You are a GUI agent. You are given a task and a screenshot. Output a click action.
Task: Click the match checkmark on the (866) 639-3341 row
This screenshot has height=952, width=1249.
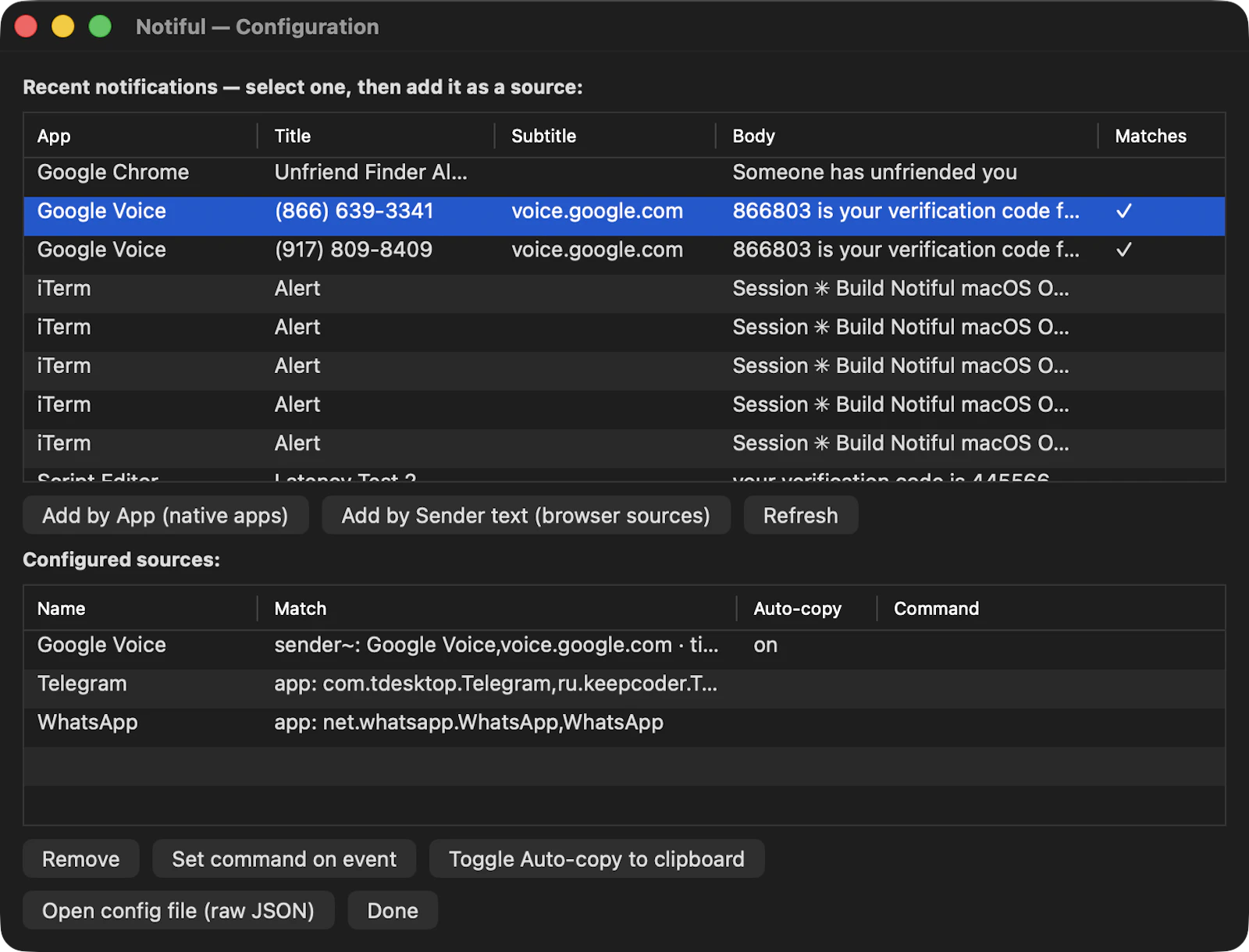click(x=1124, y=211)
